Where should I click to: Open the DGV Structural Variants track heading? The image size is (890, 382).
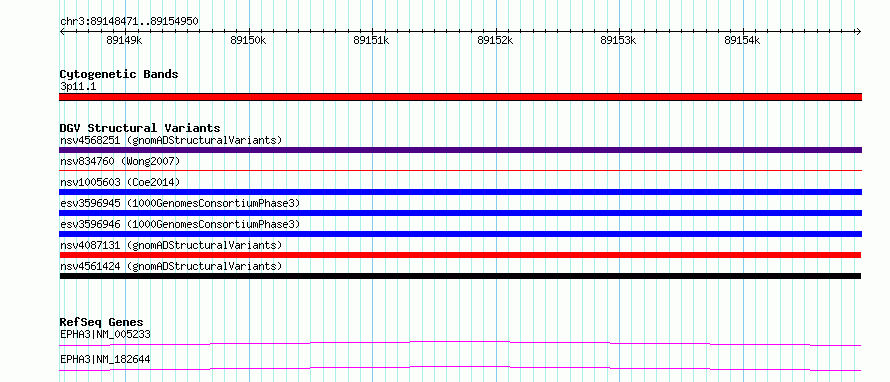pyautogui.click(x=140, y=128)
